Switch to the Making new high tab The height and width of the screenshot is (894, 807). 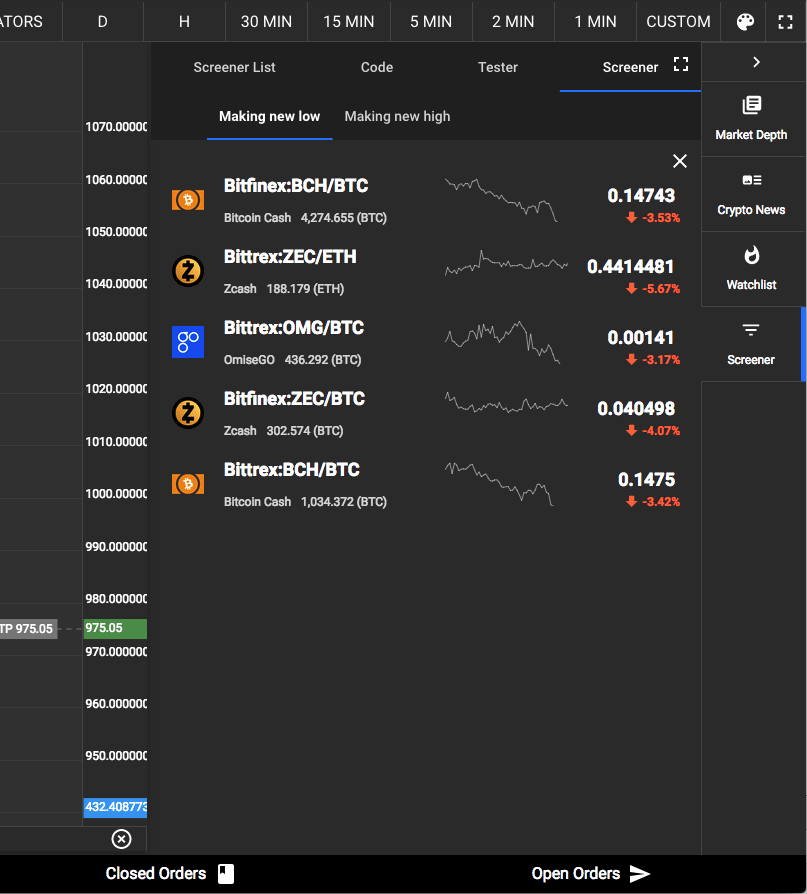coord(397,116)
